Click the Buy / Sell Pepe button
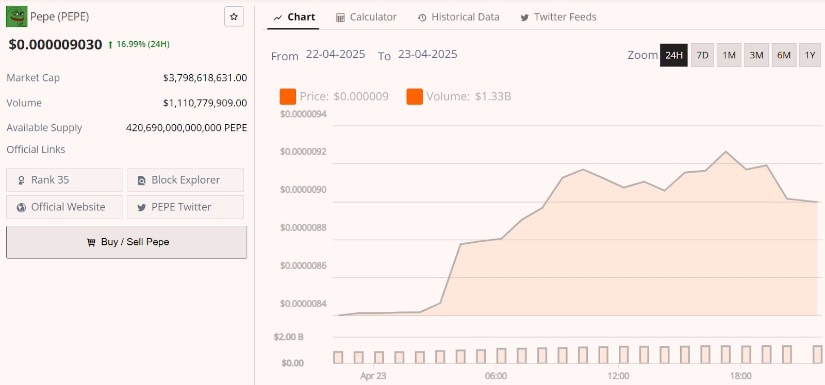 126,242
